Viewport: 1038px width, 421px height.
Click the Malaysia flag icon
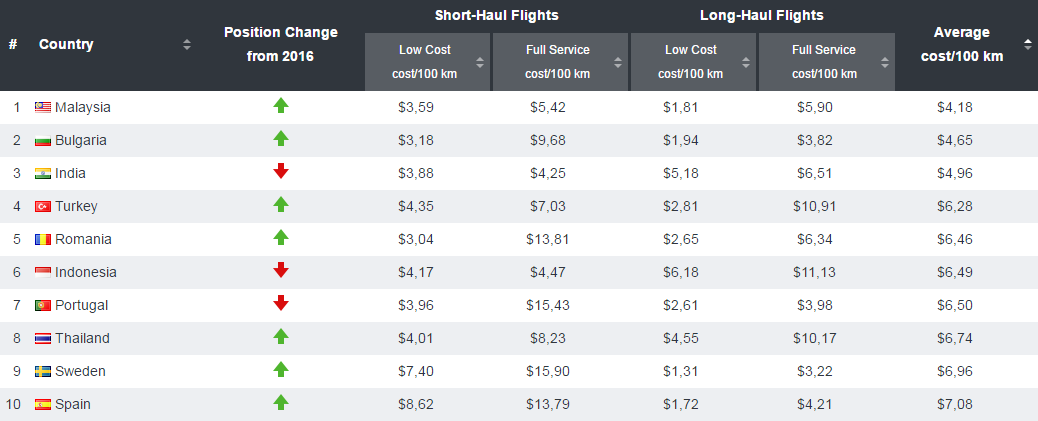[43, 108]
